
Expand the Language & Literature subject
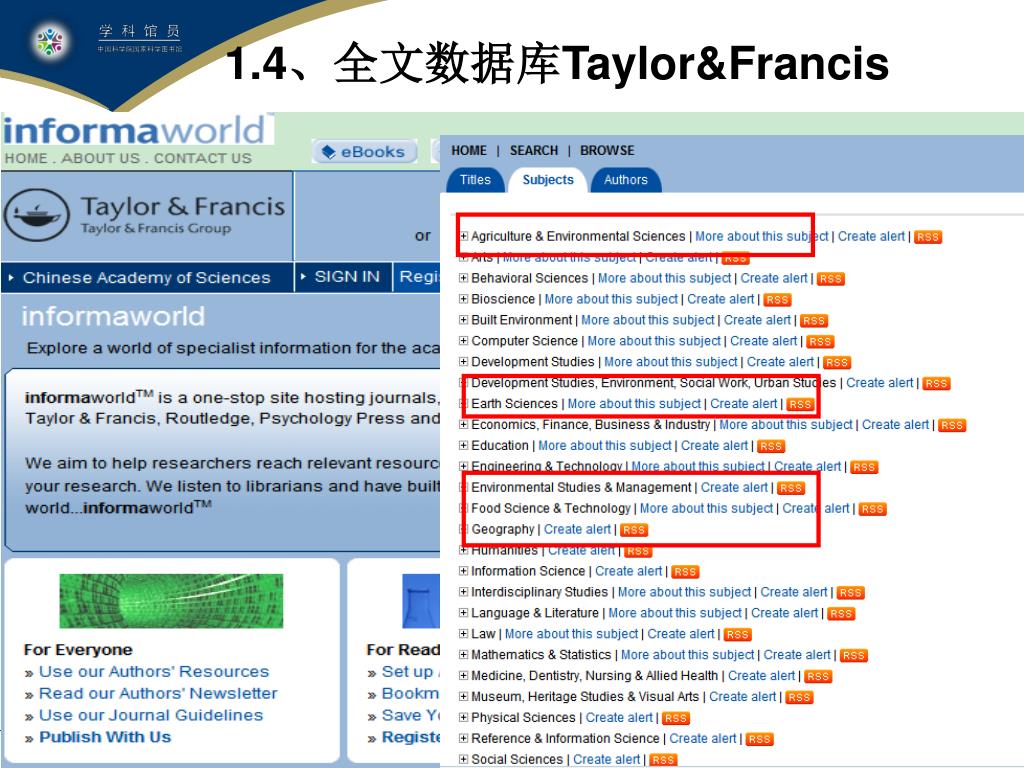(464, 612)
